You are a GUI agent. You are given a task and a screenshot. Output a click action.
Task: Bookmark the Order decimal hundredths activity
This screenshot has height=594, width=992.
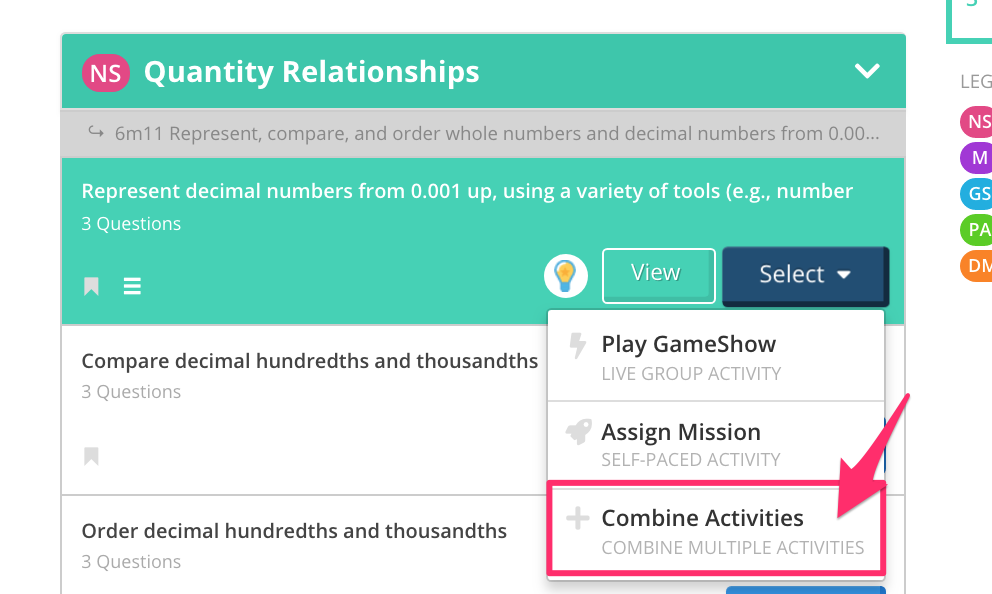(90, 589)
